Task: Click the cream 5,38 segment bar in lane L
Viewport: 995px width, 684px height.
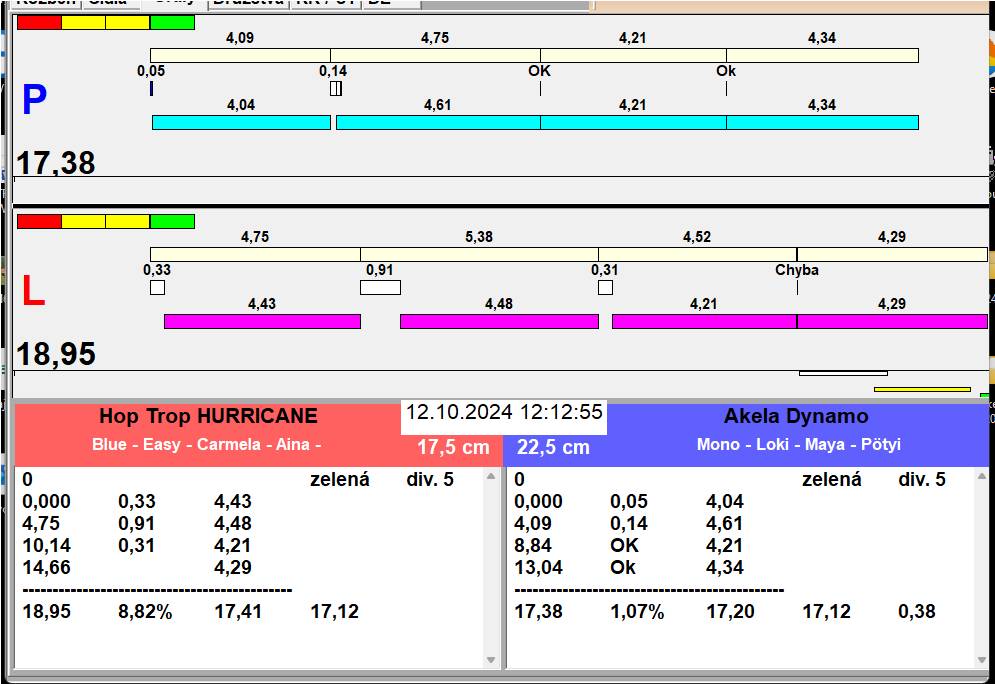Action: tap(479, 254)
